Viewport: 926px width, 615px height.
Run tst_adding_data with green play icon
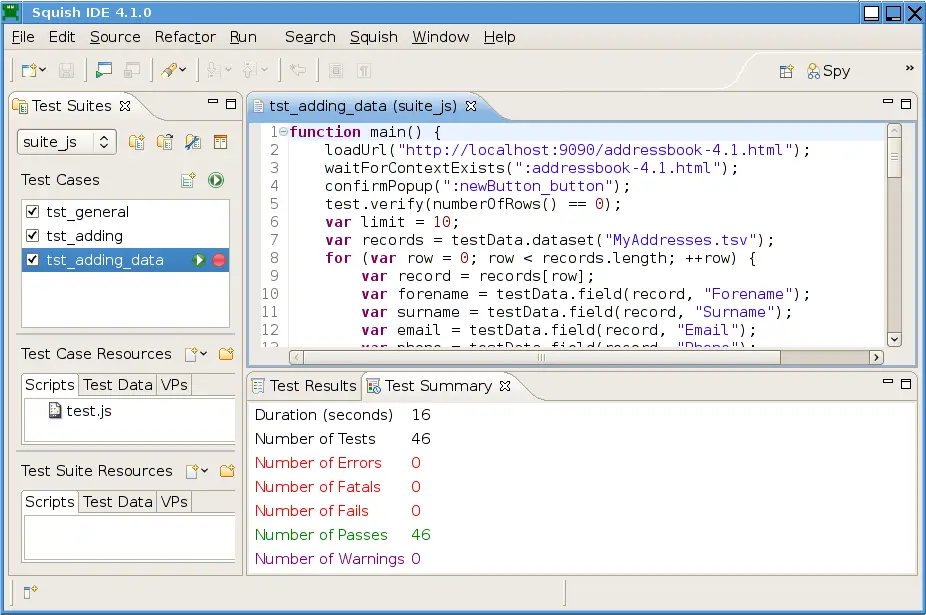point(198,260)
